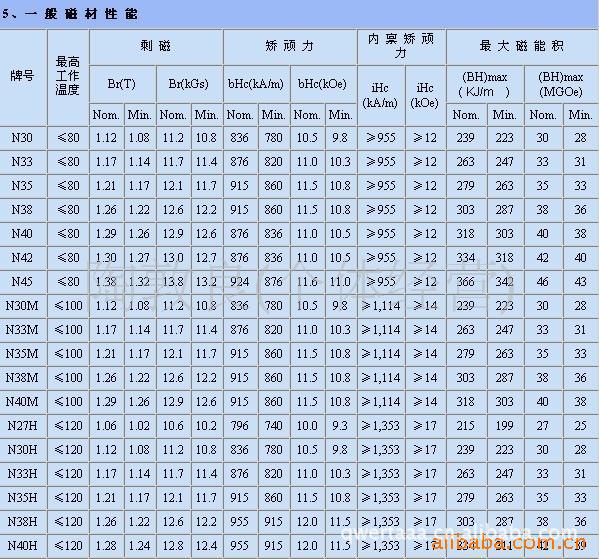Screen dimensions: 599x559
Task: Select the ≥1,114 cell in N35M row
Action: [x=381, y=354]
